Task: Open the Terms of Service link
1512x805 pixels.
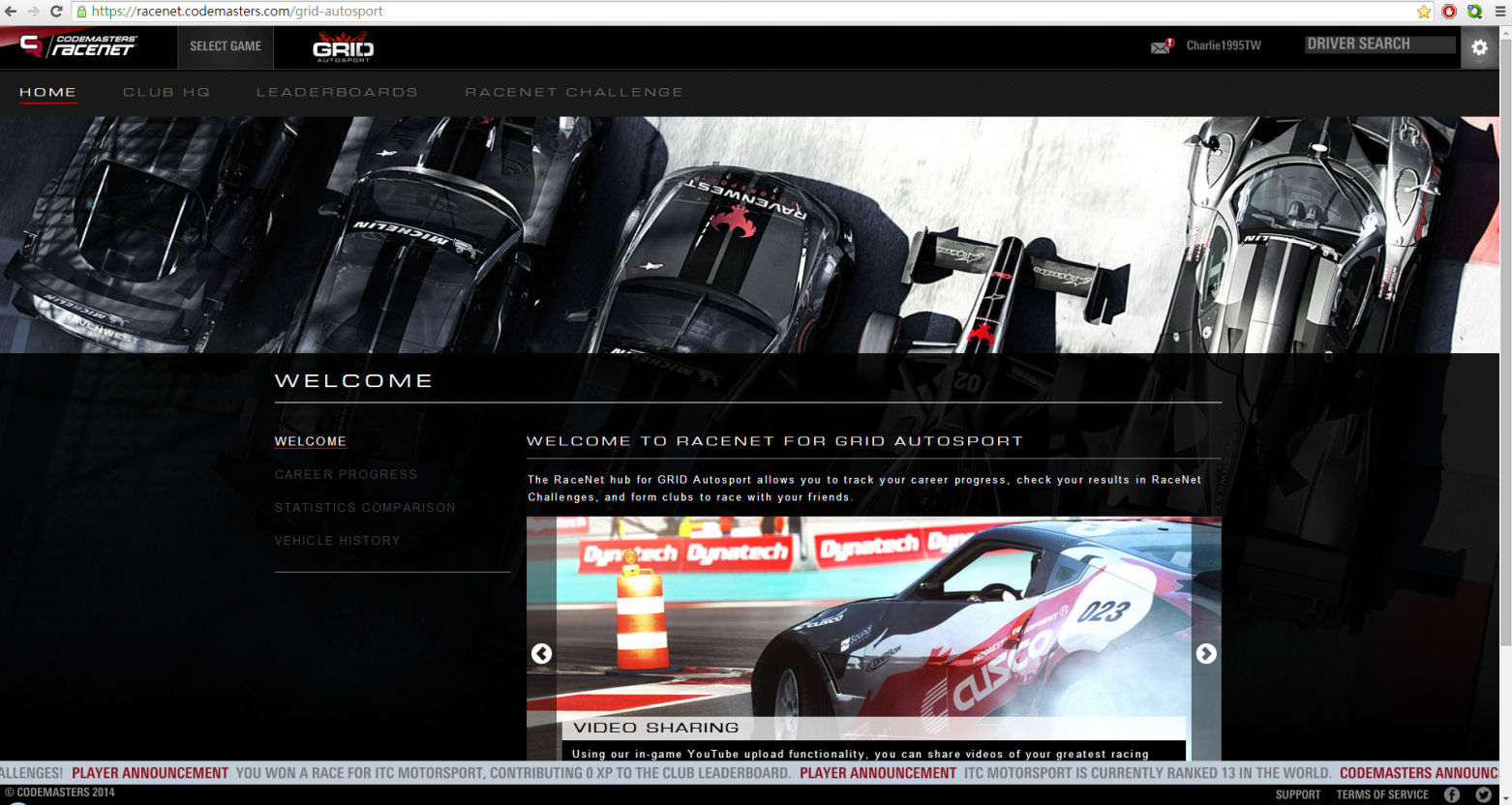Action: tap(1381, 794)
